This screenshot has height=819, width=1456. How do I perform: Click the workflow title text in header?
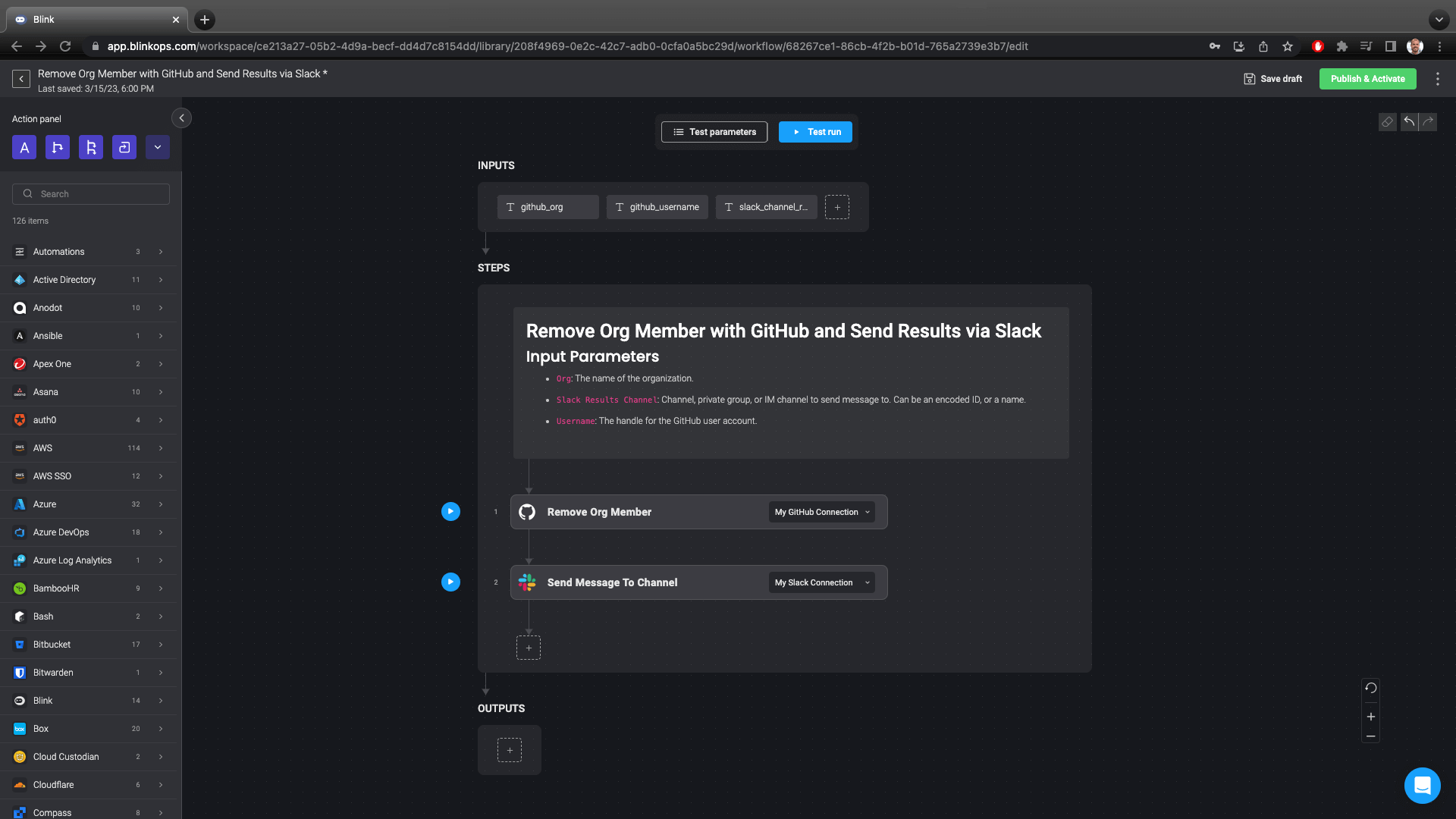(183, 74)
